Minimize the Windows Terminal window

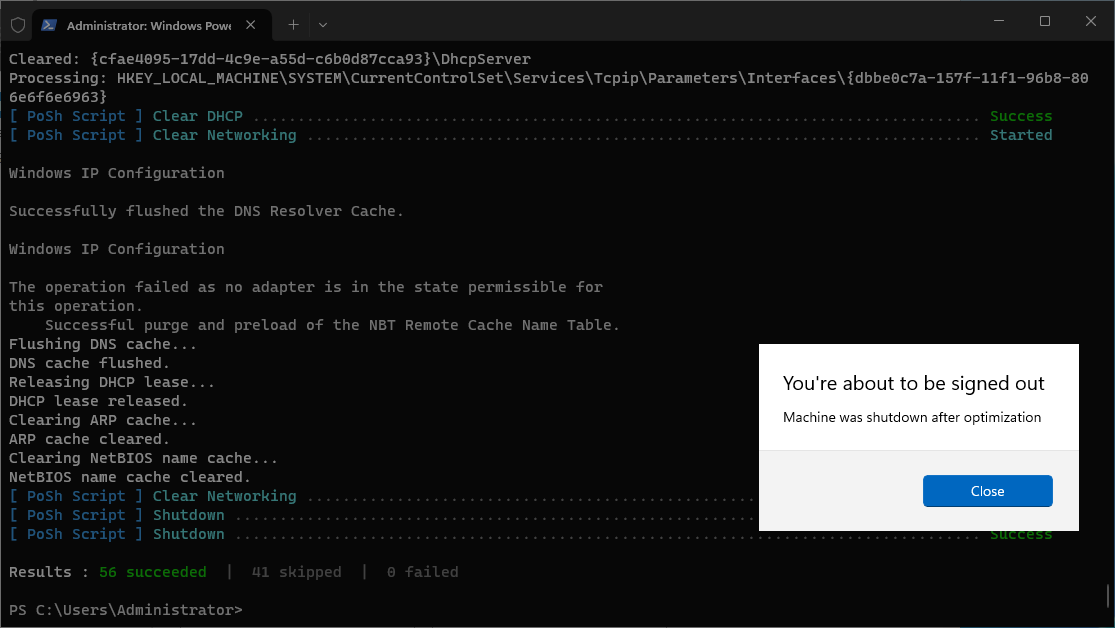pos(998,21)
